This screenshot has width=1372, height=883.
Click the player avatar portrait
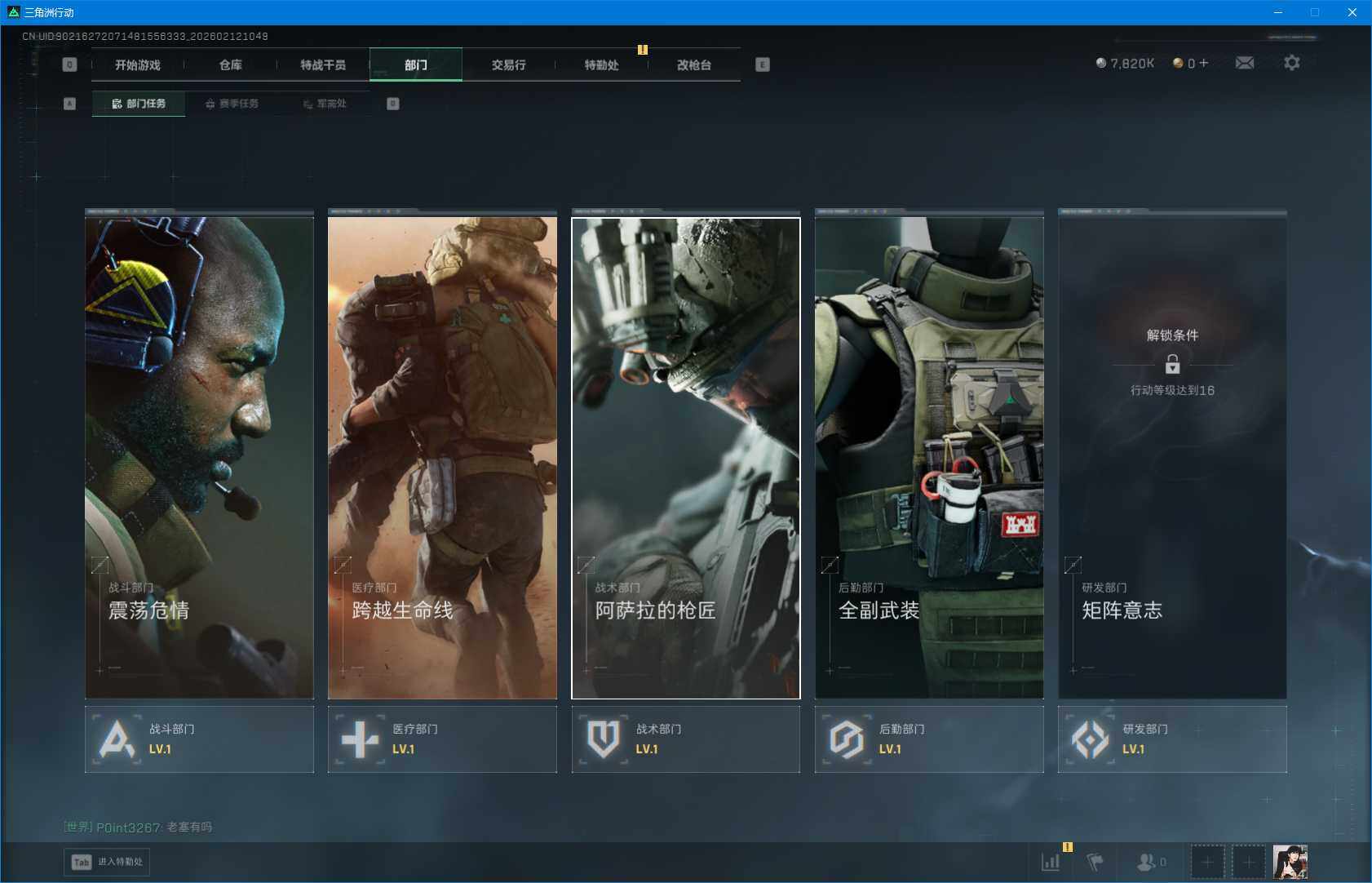click(x=1290, y=862)
